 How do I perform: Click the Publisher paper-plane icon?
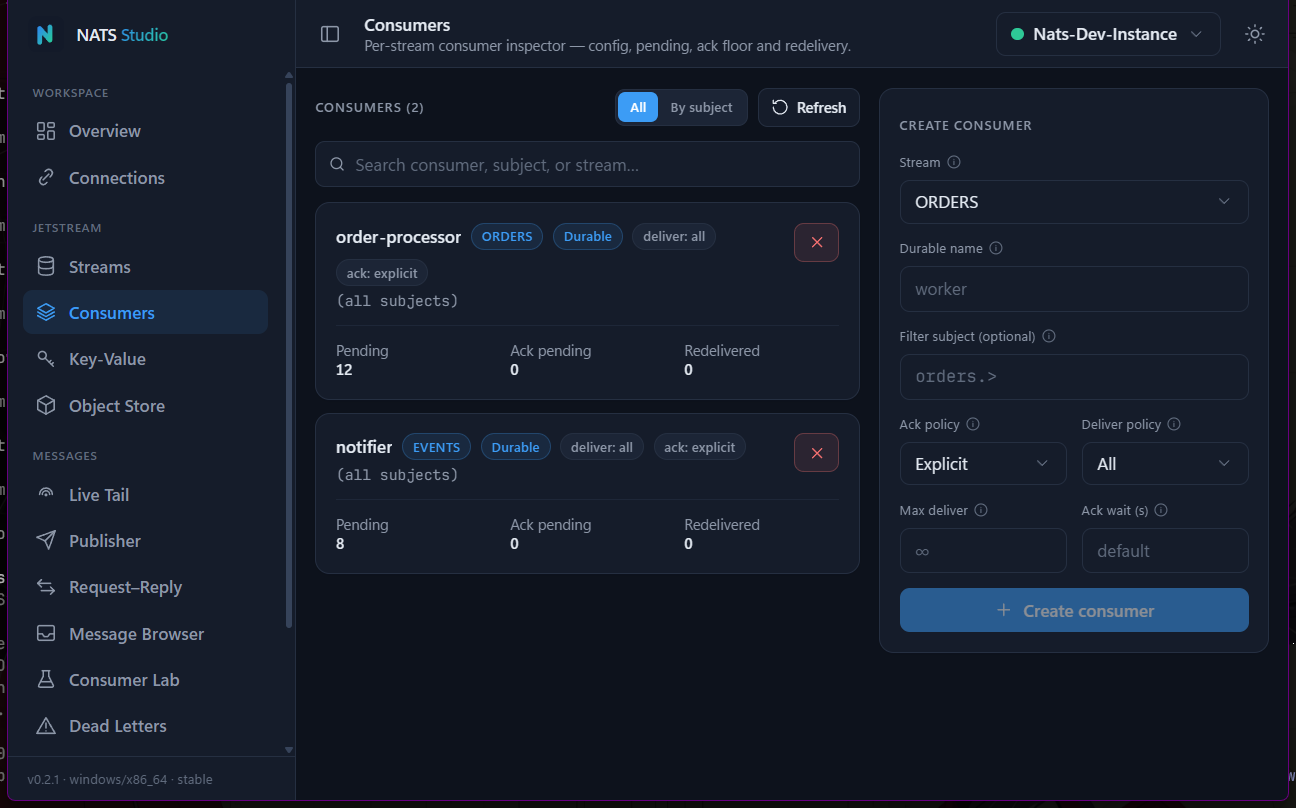46,541
